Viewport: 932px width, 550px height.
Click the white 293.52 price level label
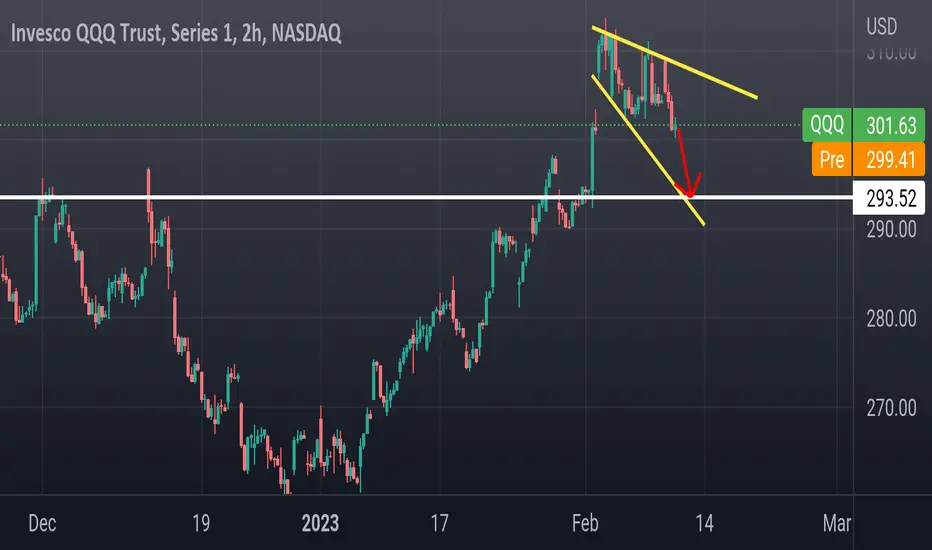coord(889,198)
